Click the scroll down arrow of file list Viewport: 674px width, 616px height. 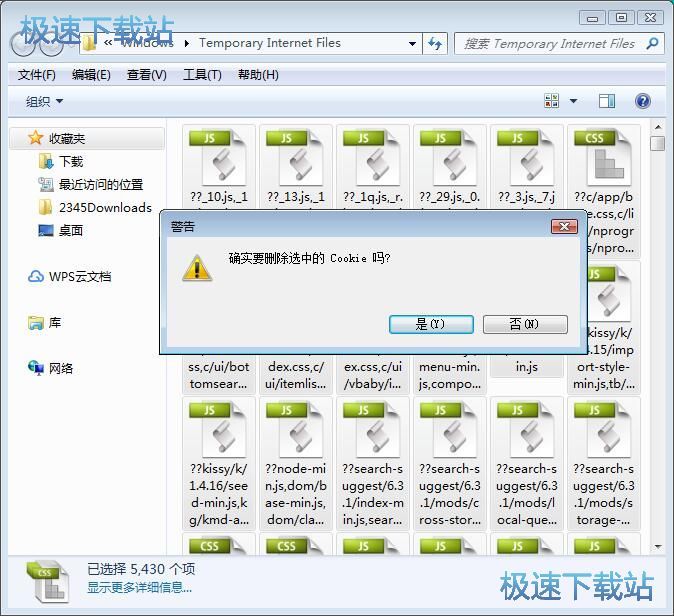658,547
